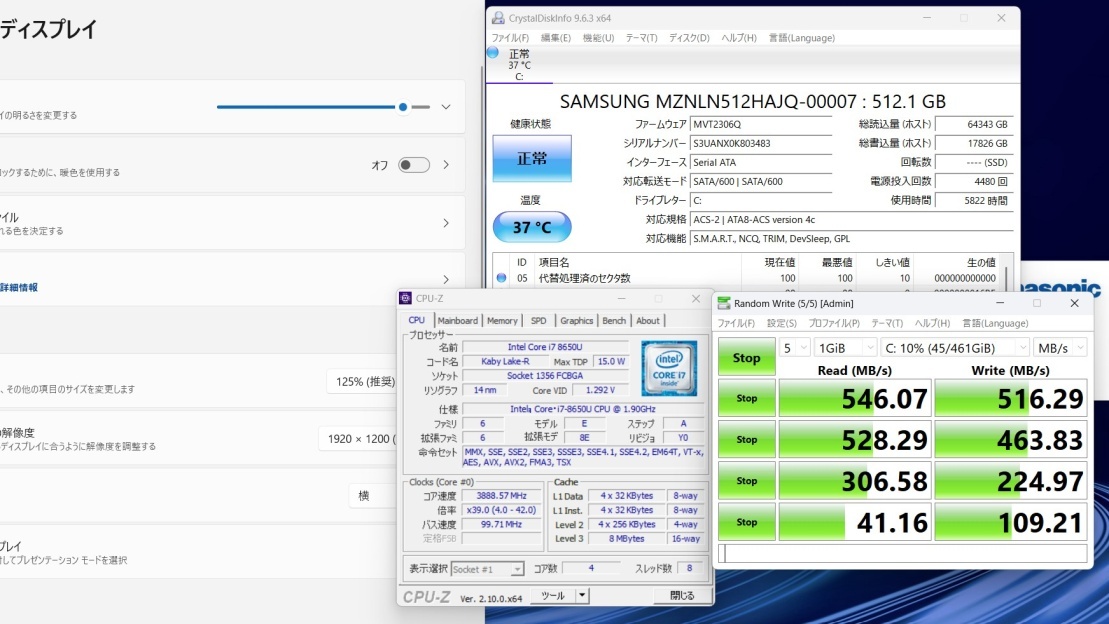Switch to the About tab in CPU-Z
The width and height of the screenshot is (1109, 624).
pos(647,320)
